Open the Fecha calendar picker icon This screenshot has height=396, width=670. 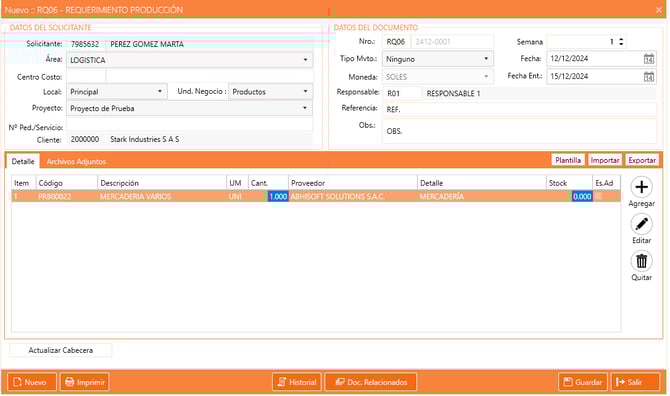pyautogui.click(x=649, y=59)
